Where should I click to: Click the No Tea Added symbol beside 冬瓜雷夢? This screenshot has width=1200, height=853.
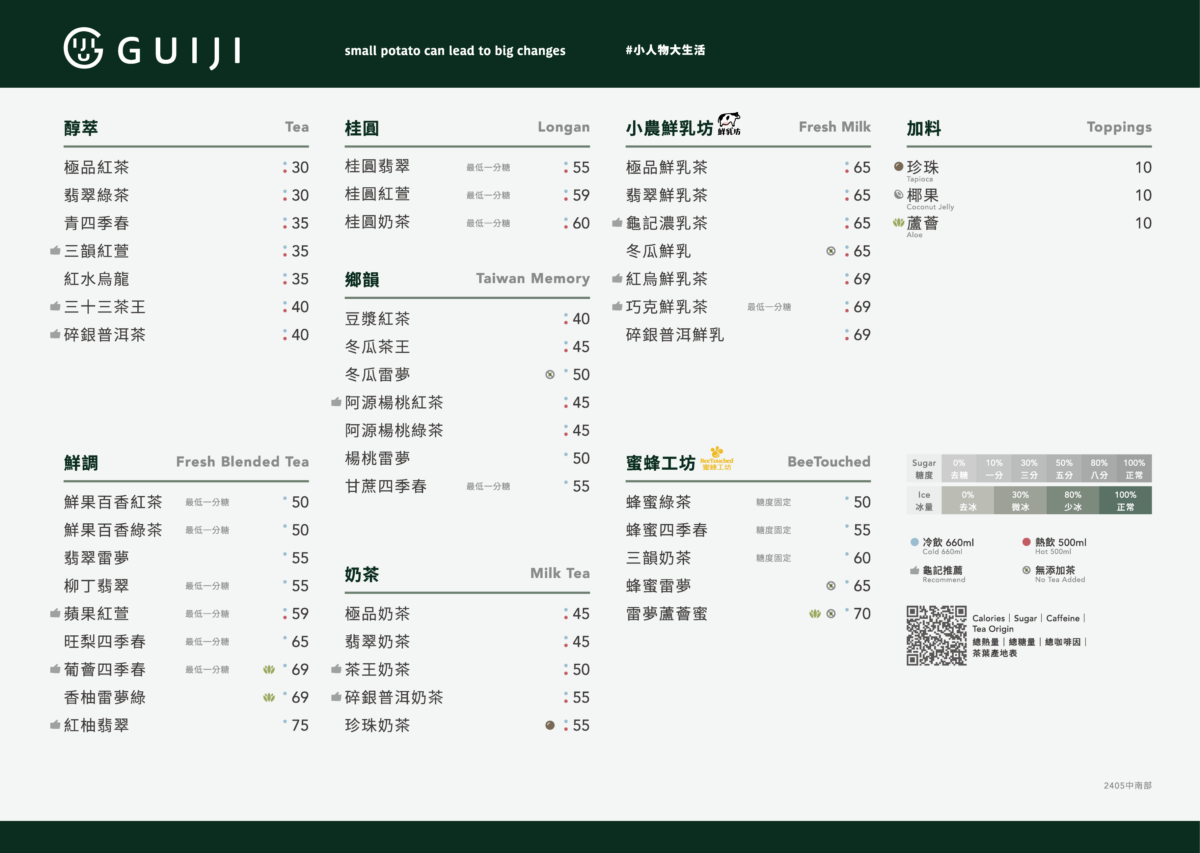(548, 374)
